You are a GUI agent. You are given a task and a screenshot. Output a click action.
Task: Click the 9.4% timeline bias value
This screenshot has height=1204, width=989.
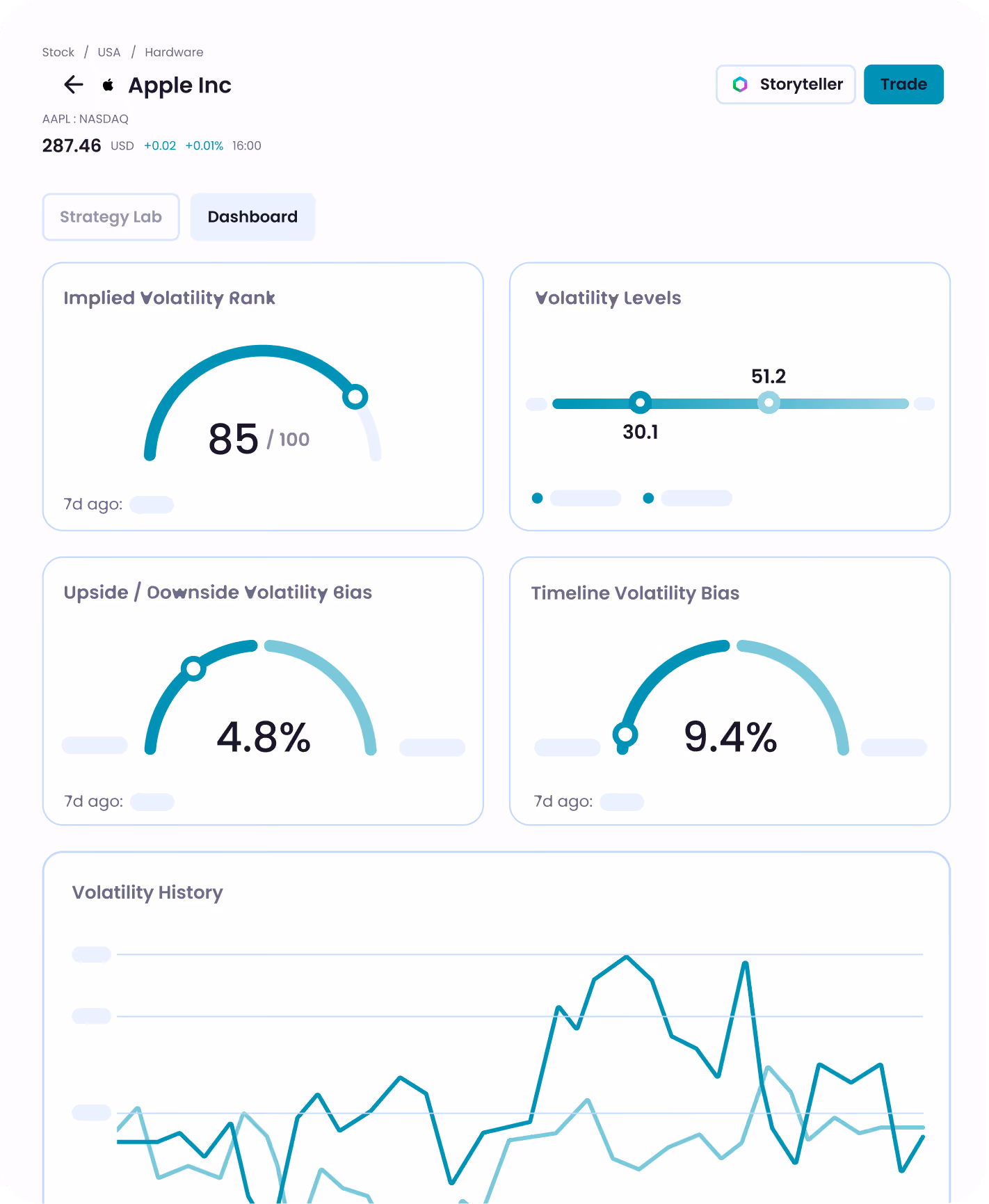[x=730, y=737]
